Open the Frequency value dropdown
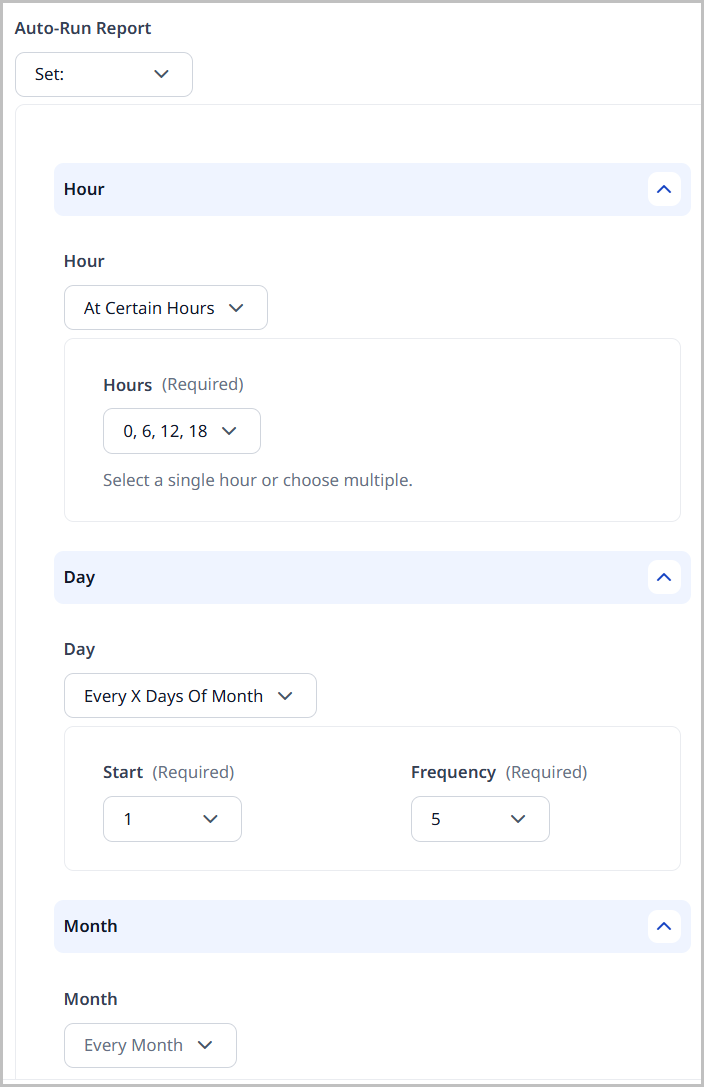Image resolution: width=704 pixels, height=1087 pixels. pyautogui.click(x=480, y=818)
